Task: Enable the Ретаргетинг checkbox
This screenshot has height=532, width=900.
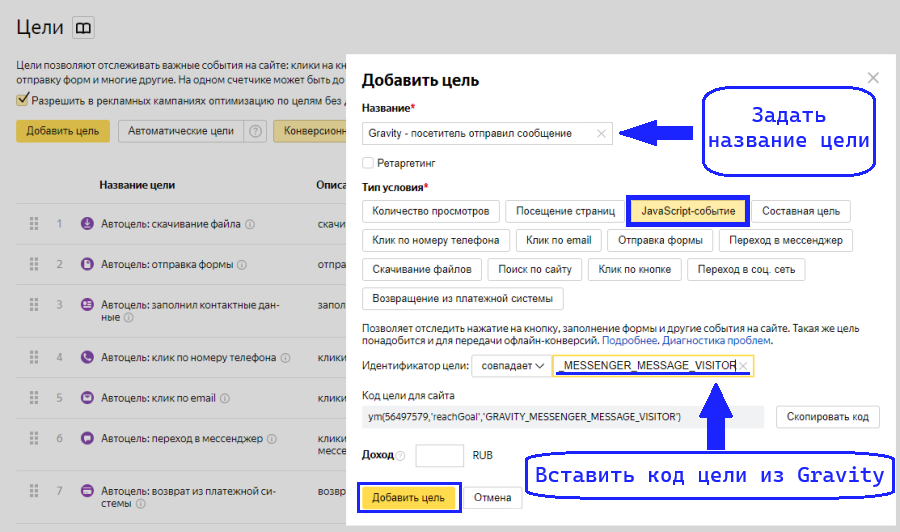Action: click(x=368, y=162)
